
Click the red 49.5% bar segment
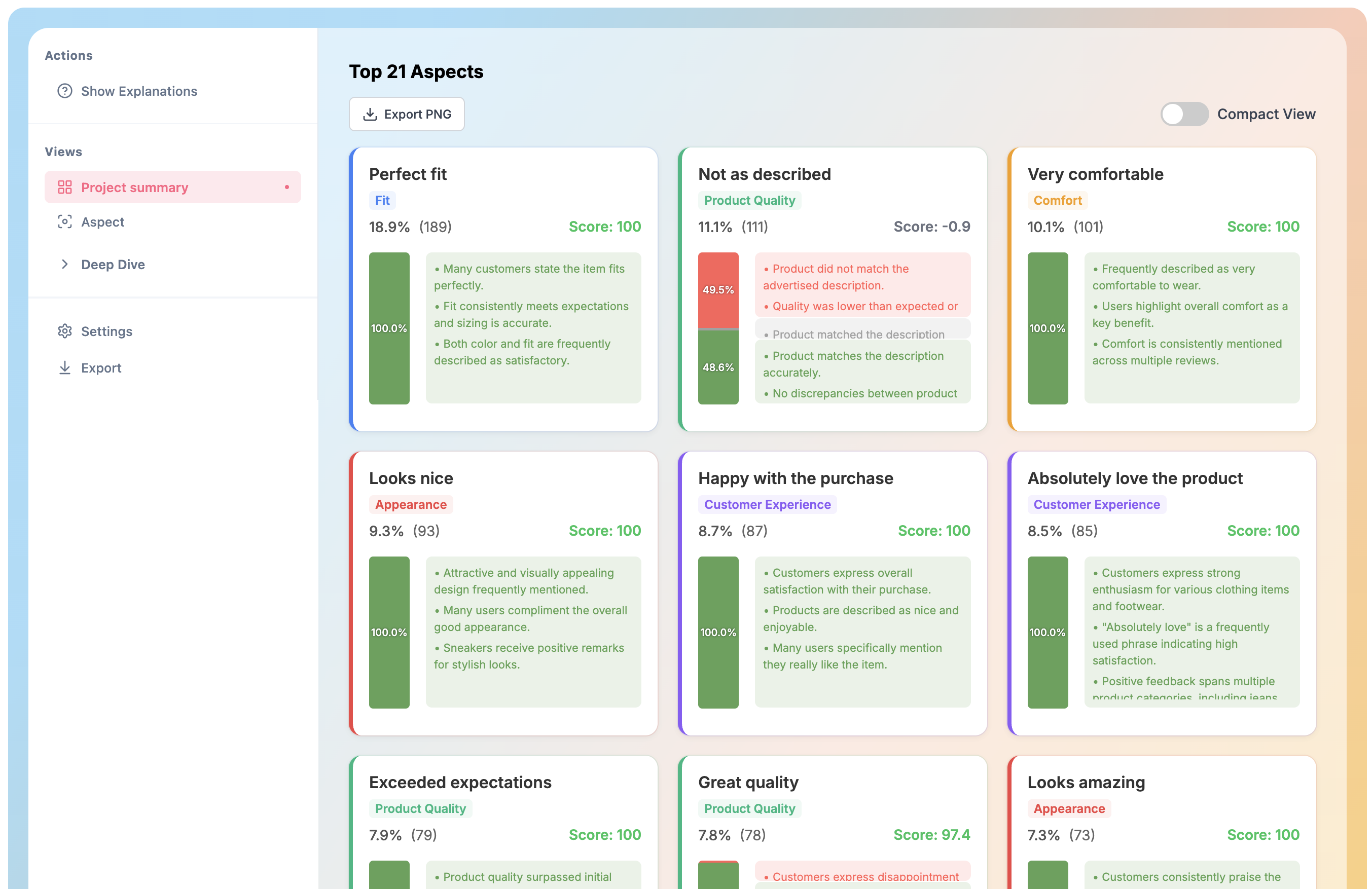718,289
